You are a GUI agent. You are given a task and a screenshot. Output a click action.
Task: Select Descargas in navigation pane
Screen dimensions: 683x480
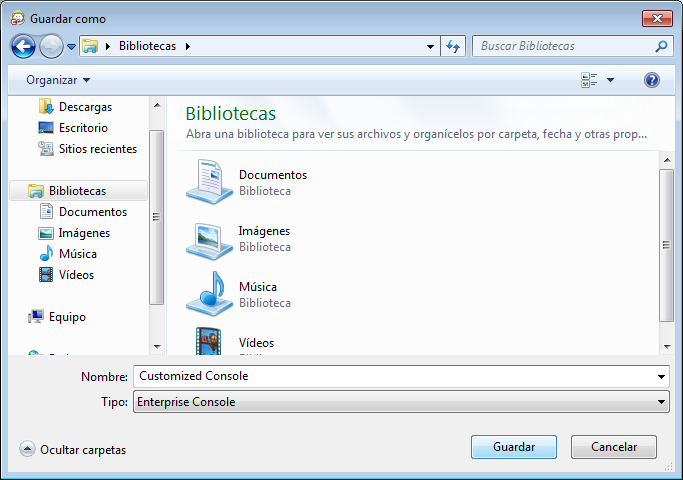[85, 107]
